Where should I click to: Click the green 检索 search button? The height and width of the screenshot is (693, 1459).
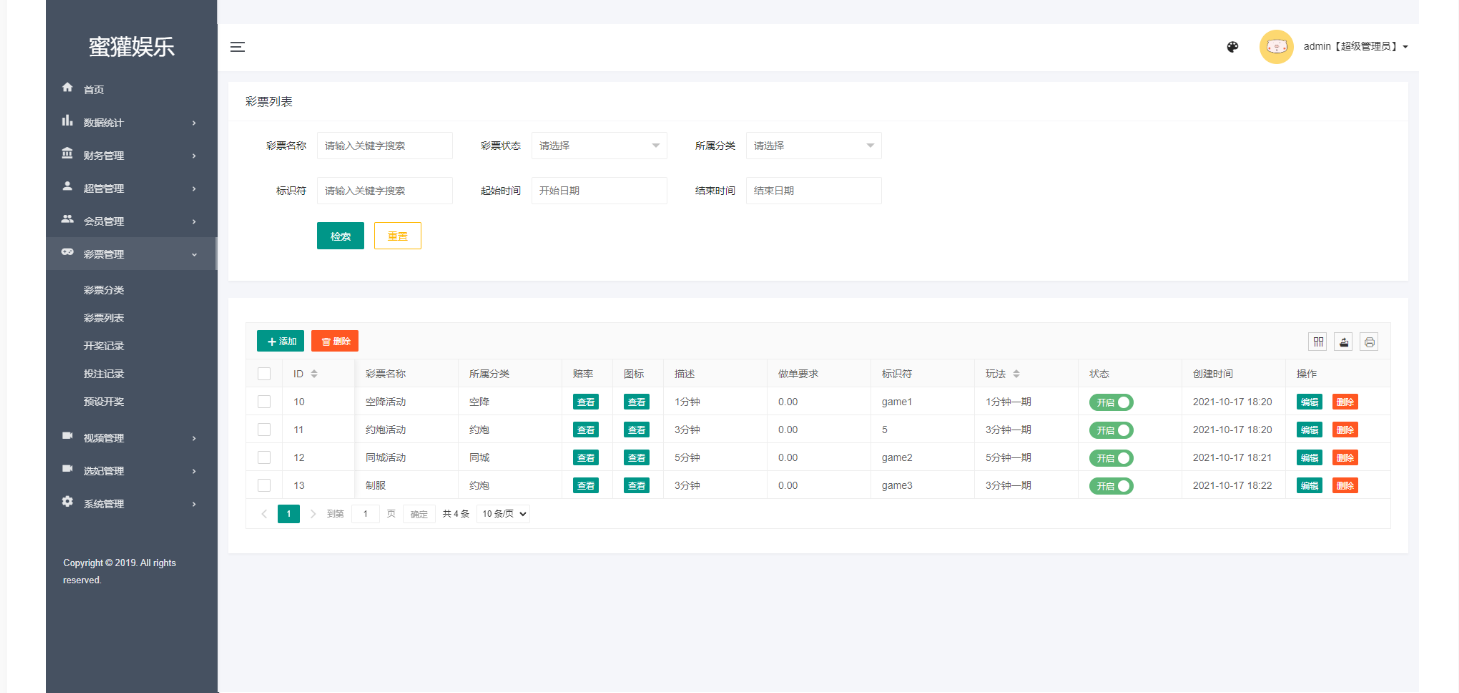coord(340,236)
